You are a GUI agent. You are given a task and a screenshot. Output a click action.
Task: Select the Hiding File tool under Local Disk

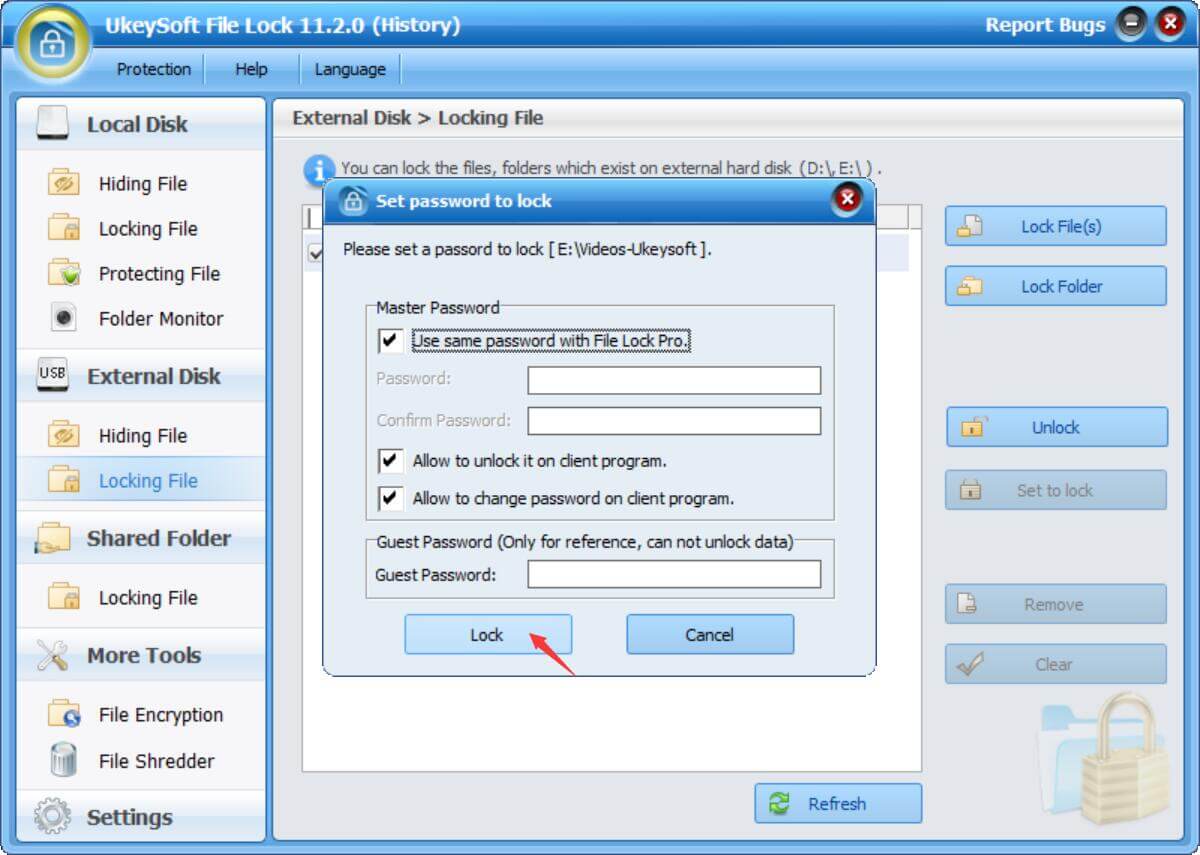tap(142, 183)
